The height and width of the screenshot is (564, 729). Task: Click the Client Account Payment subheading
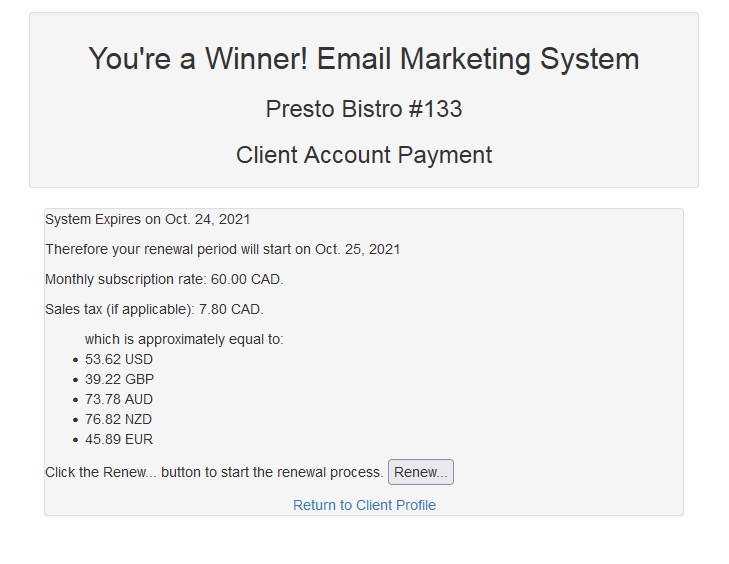pos(364,155)
